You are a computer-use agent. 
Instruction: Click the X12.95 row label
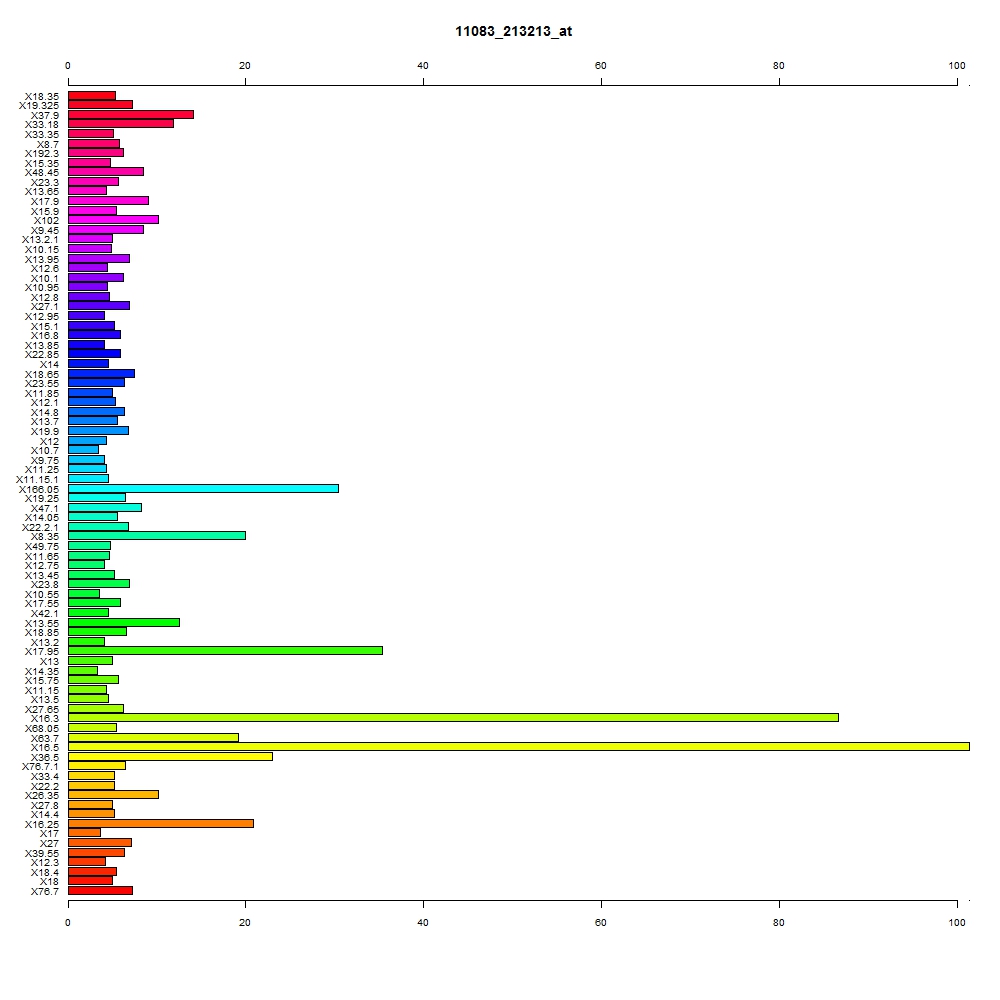(42, 316)
